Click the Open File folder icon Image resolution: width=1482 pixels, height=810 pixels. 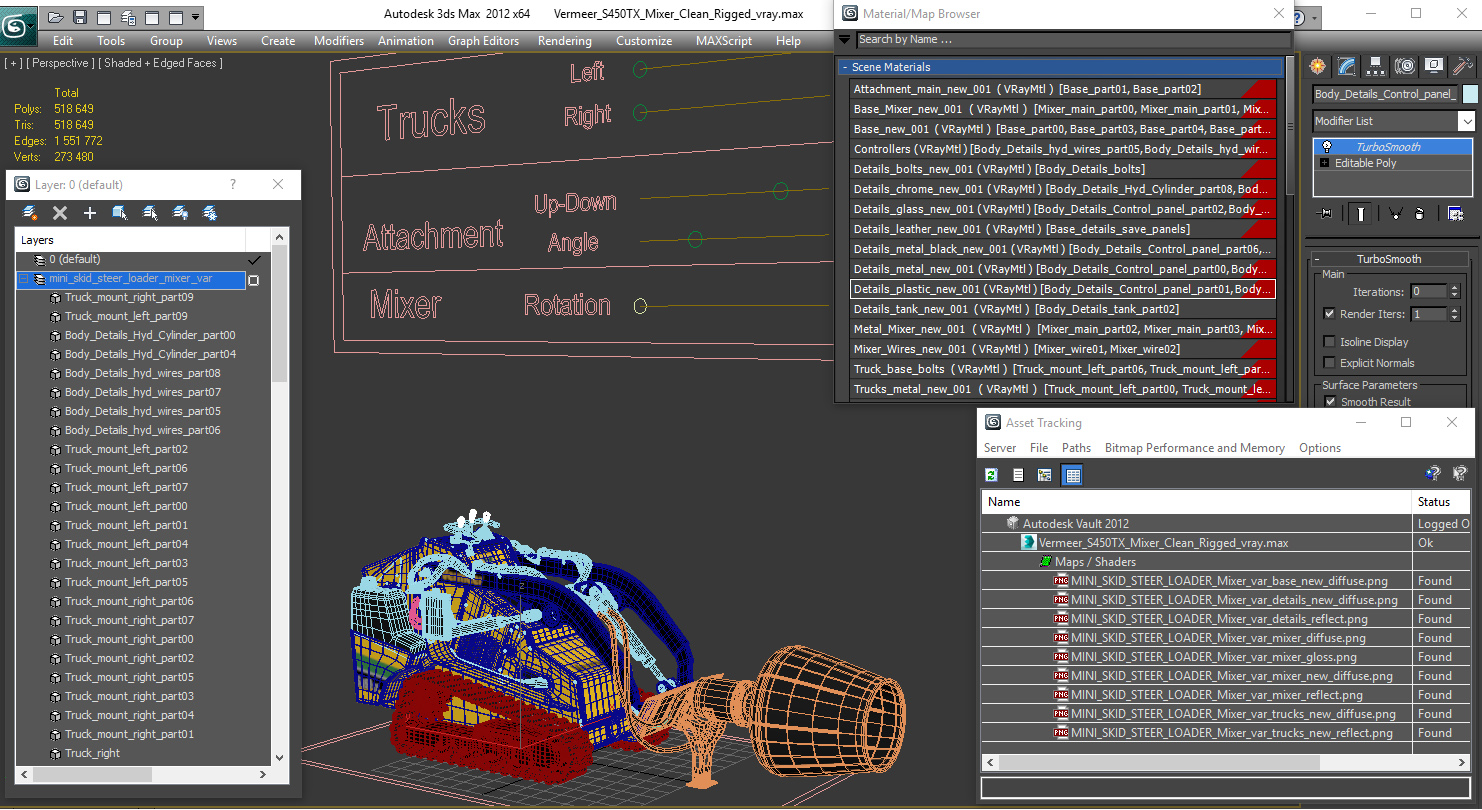pos(56,17)
